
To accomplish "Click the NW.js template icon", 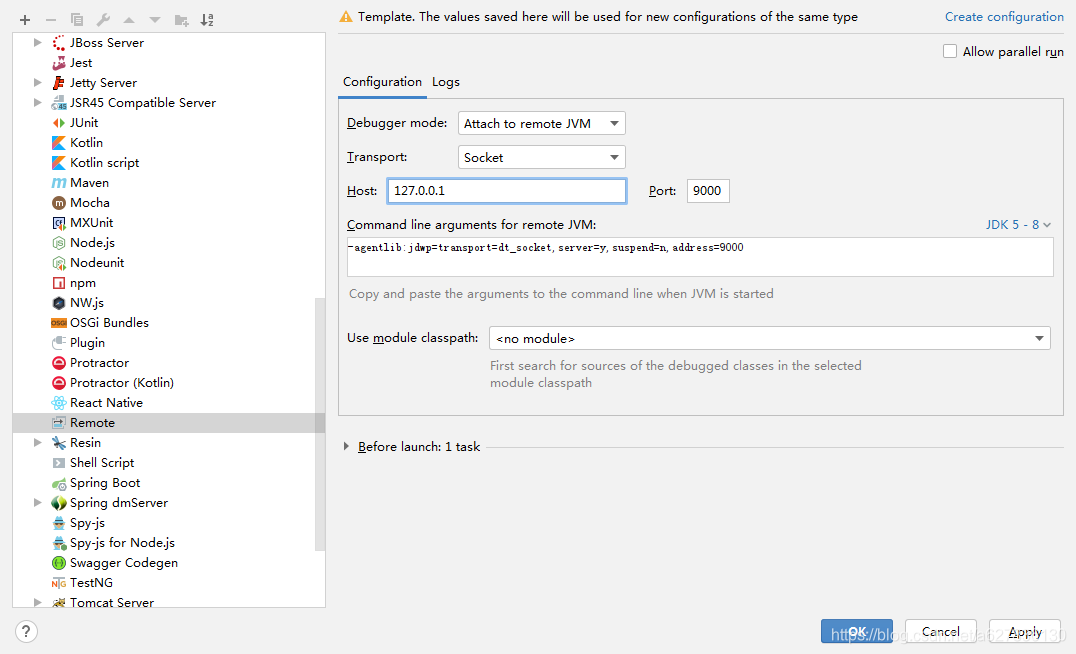I will tap(59, 303).
